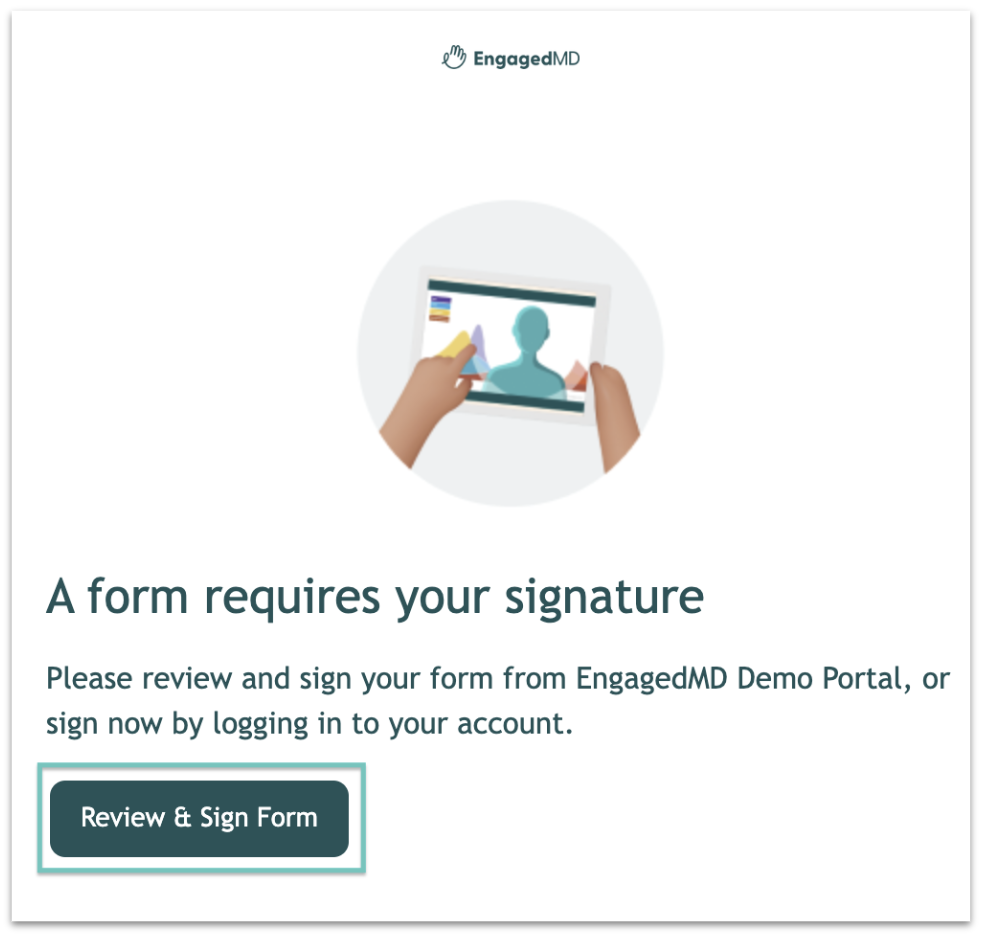Image resolution: width=982 pixels, height=939 pixels.
Task: Open the circular tablet illustration
Action: coord(510,353)
